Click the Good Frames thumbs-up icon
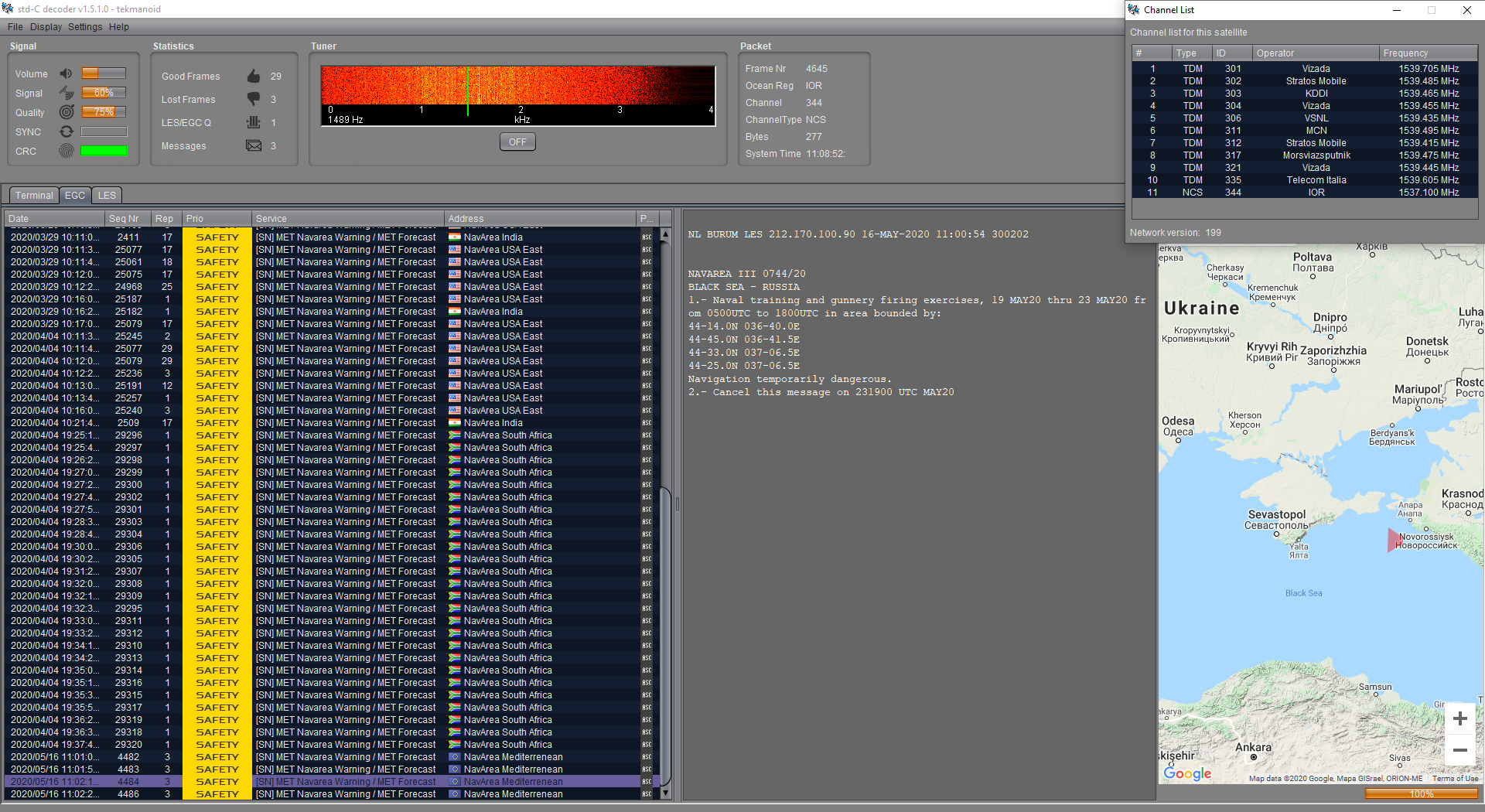1485x812 pixels. point(254,76)
